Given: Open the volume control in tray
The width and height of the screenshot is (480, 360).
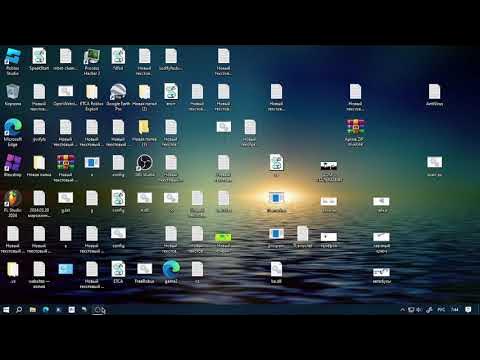Looking at the screenshot, I should click(x=419, y=310).
